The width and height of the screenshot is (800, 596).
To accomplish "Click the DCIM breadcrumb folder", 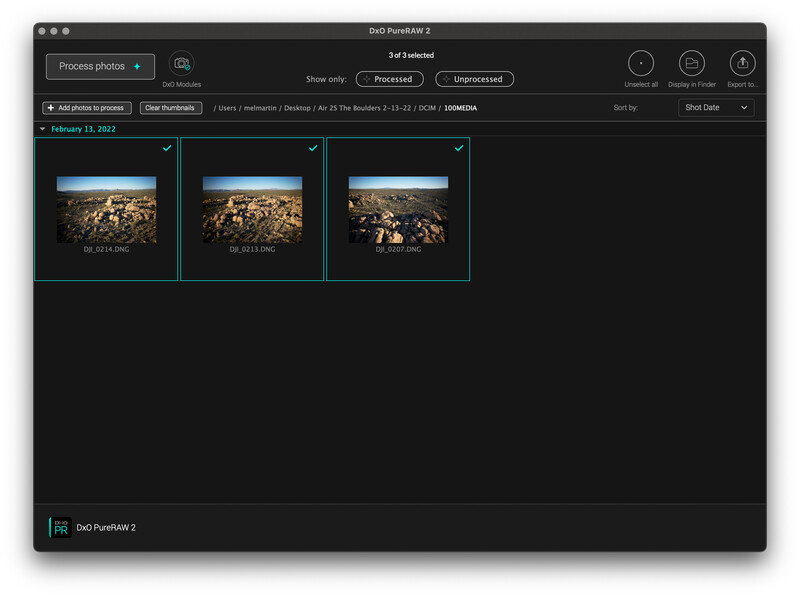I will tap(427, 108).
